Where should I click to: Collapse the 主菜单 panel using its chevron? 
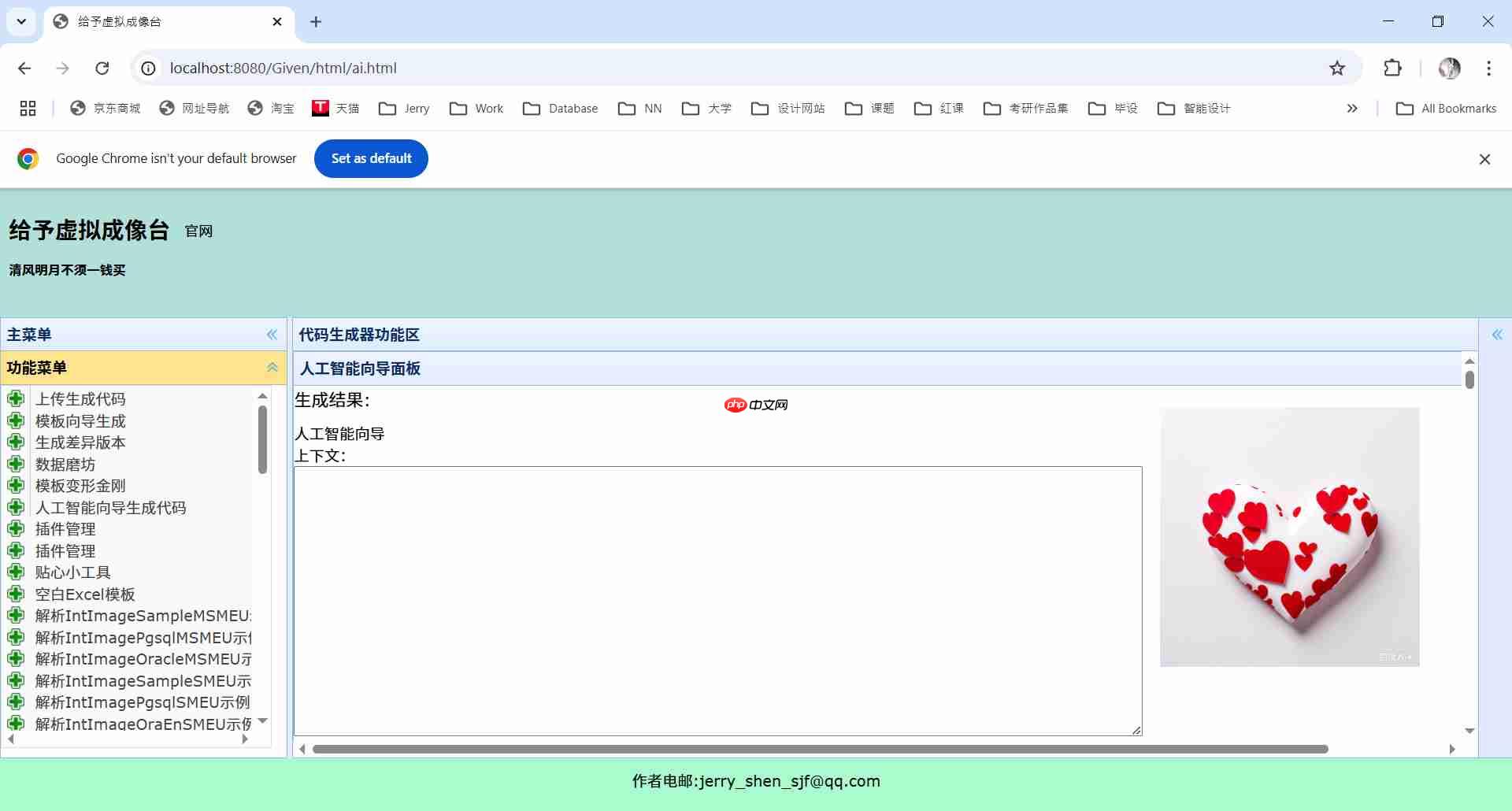(x=272, y=335)
